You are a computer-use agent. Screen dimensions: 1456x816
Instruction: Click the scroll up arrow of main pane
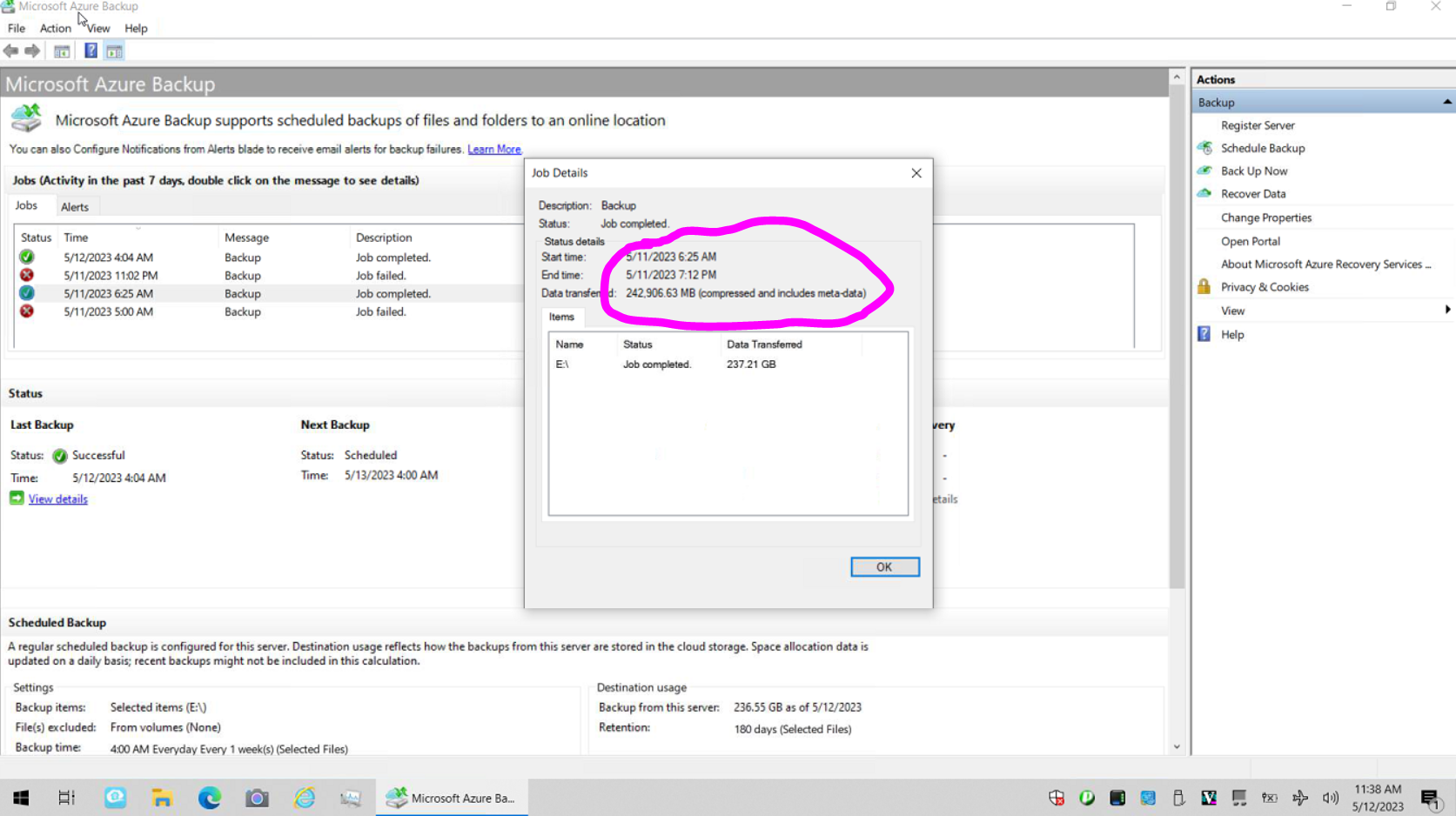pyautogui.click(x=1177, y=77)
